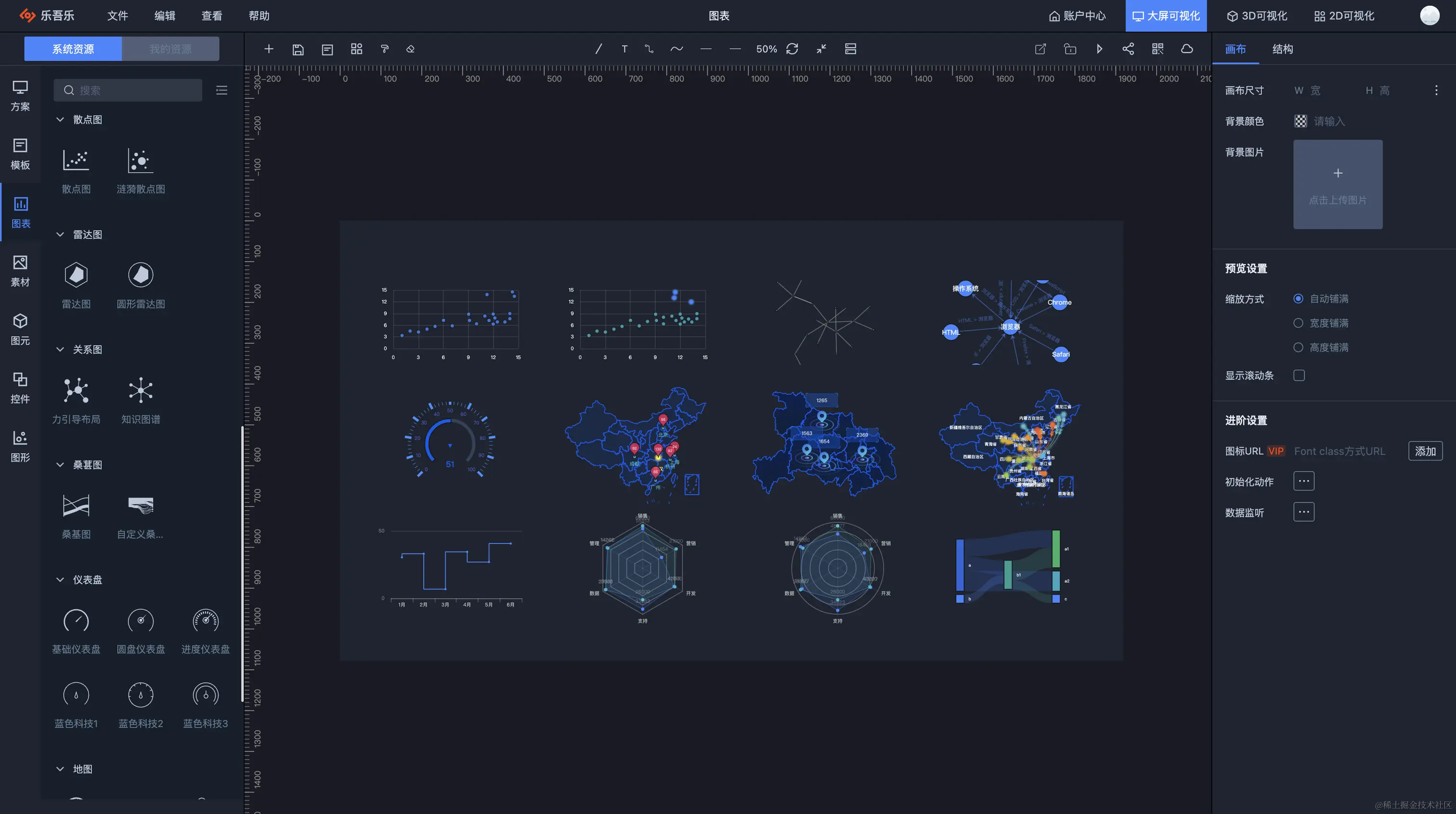Collapse the 散点图 category
This screenshot has width=1456, height=814.
click(x=61, y=119)
